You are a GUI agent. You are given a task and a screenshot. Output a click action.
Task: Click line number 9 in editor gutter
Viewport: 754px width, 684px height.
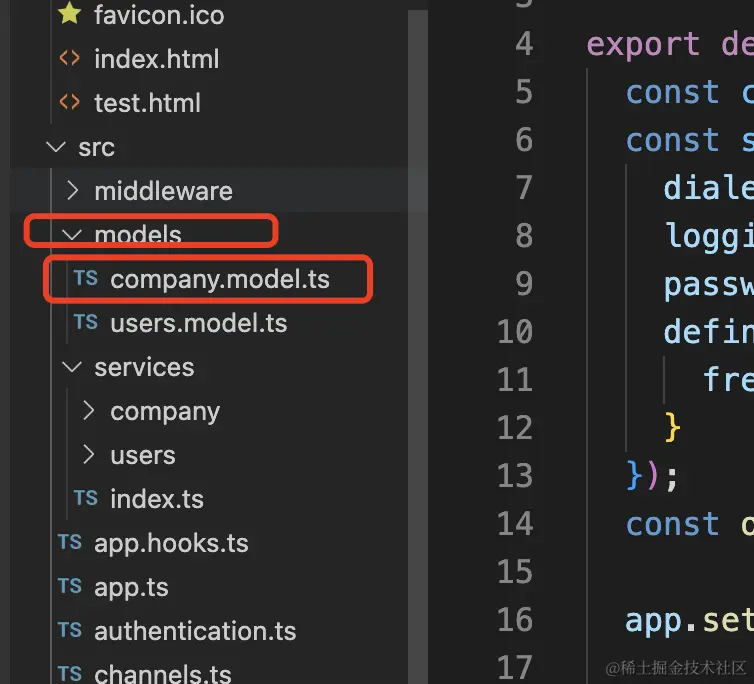524,284
